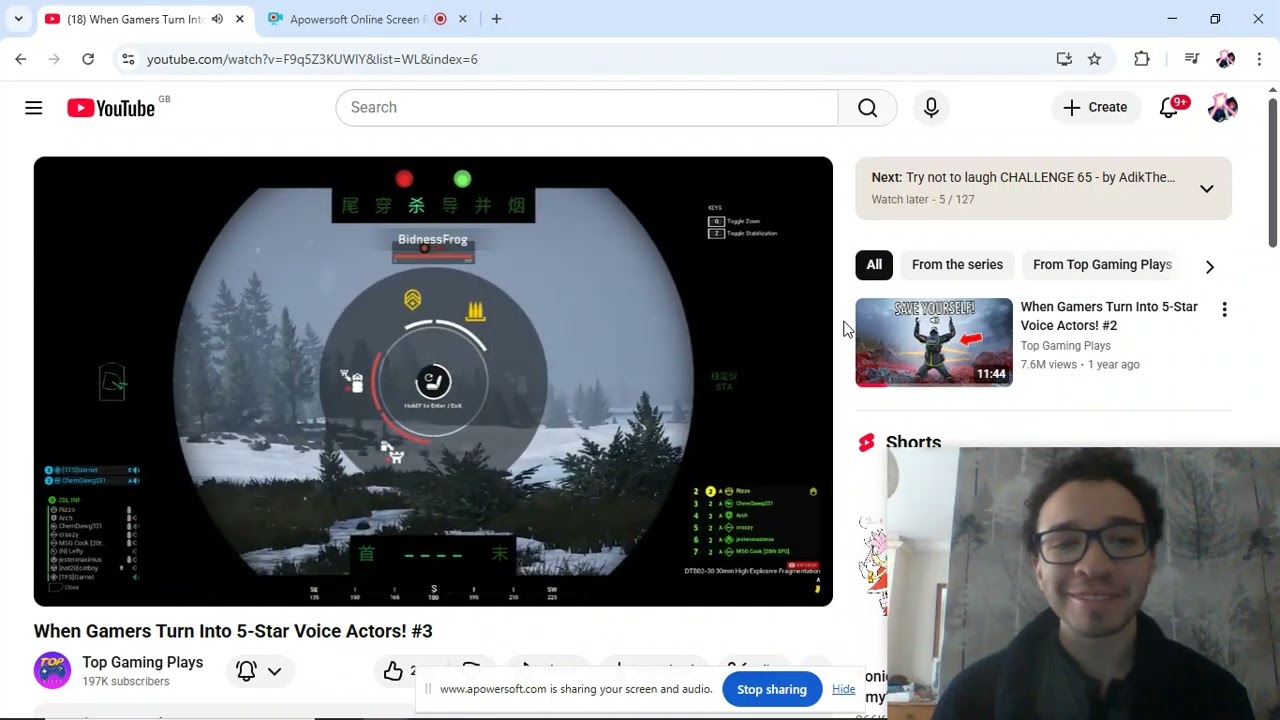Open suggested video 5-Star Voice Actors #2 title
The height and width of the screenshot is (720, 1280).
click(x=1109, y=316)
